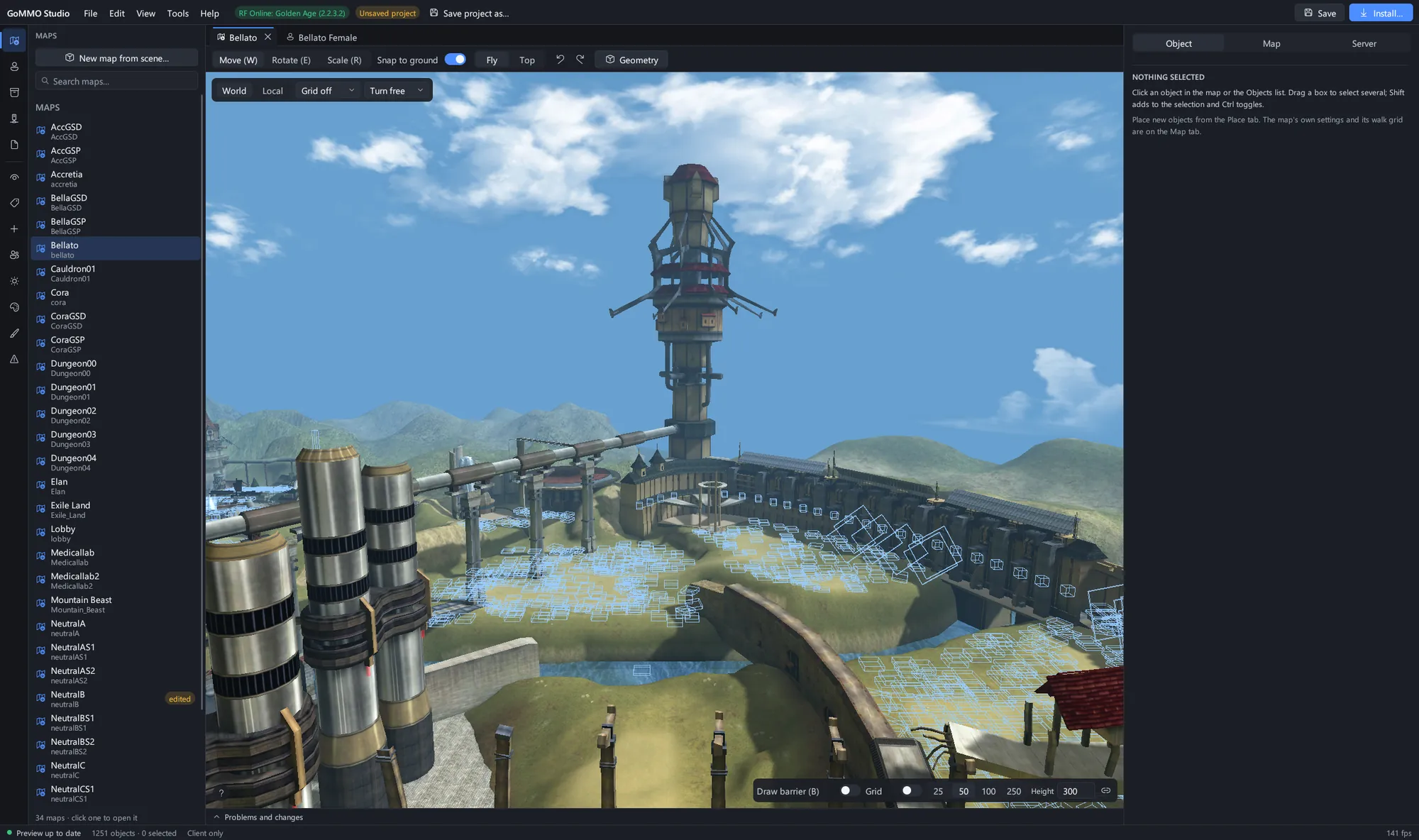The image size is (1419, 840).
Task: Toggle the Snap to ground switch
Action: [455, 60]
